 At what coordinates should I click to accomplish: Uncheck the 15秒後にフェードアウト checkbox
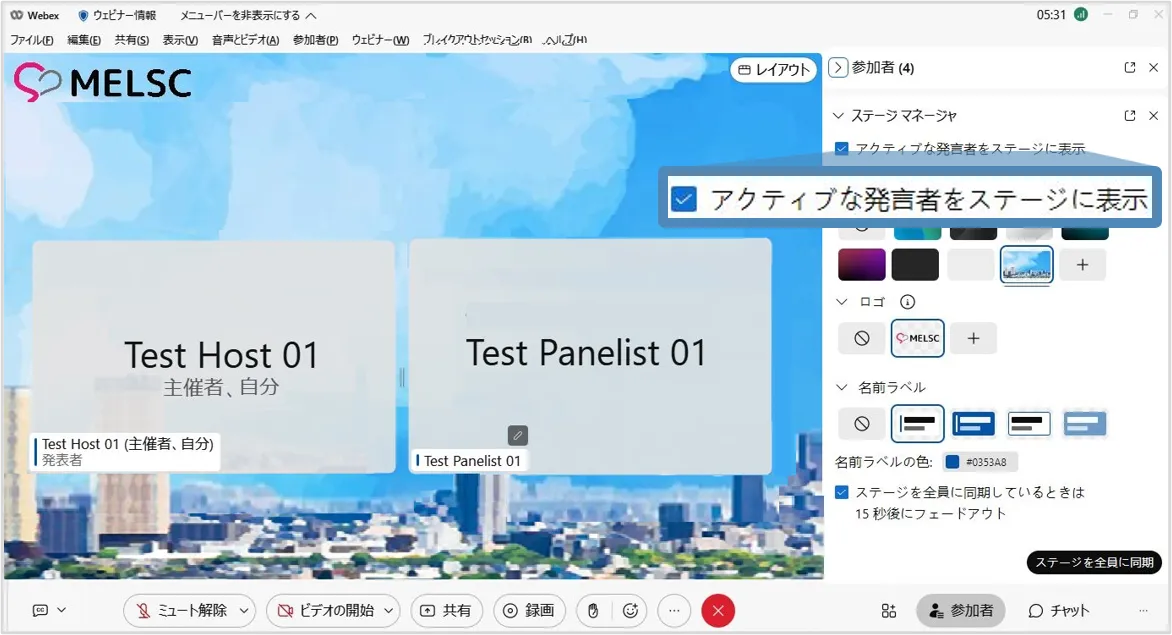[842, 492]
